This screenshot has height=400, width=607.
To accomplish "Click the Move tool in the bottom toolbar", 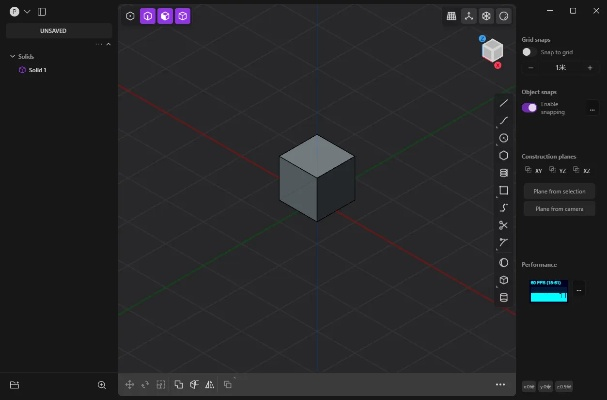I will point(129,384).
